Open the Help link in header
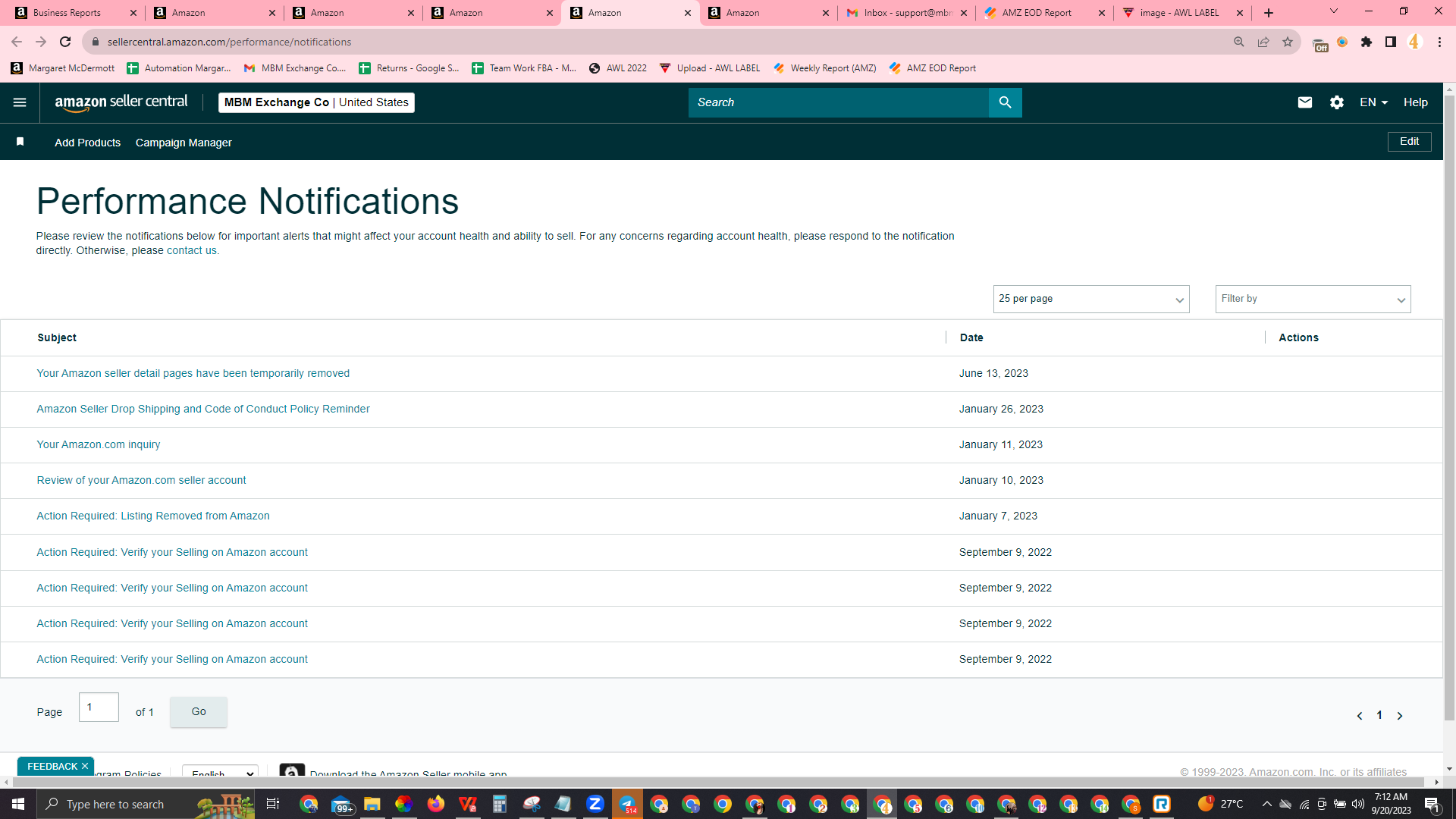1456x819 pixels. (x=1415, y=102)
